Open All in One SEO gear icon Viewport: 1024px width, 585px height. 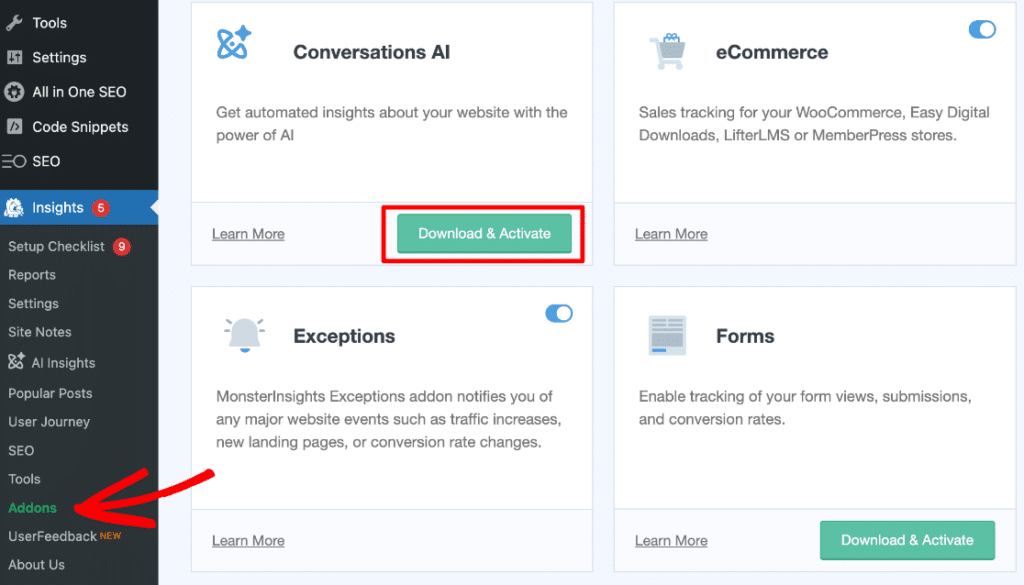pos(14,92)
